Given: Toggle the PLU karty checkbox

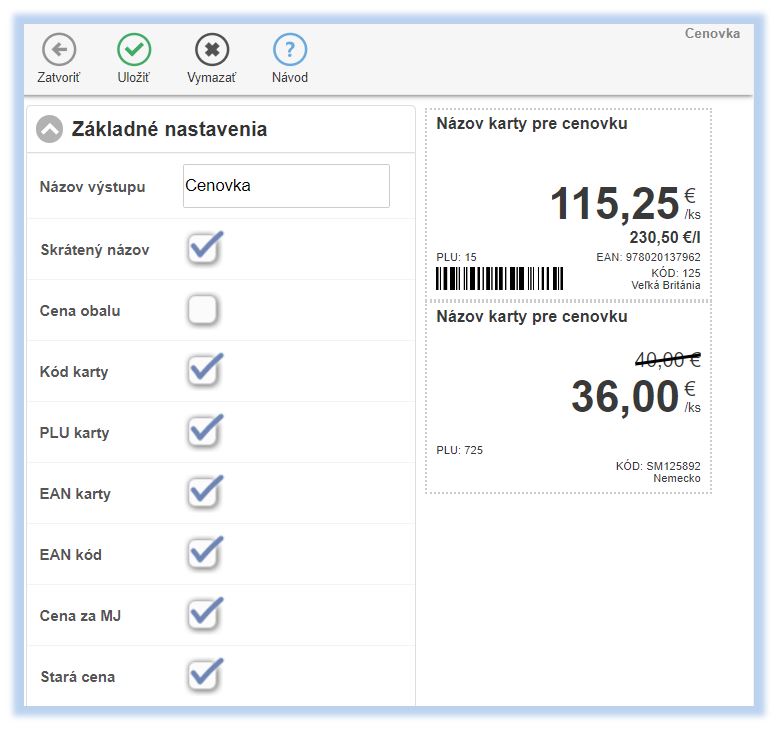Looking at the screenshot, I should pyautogui.click(x=203, y=433).
